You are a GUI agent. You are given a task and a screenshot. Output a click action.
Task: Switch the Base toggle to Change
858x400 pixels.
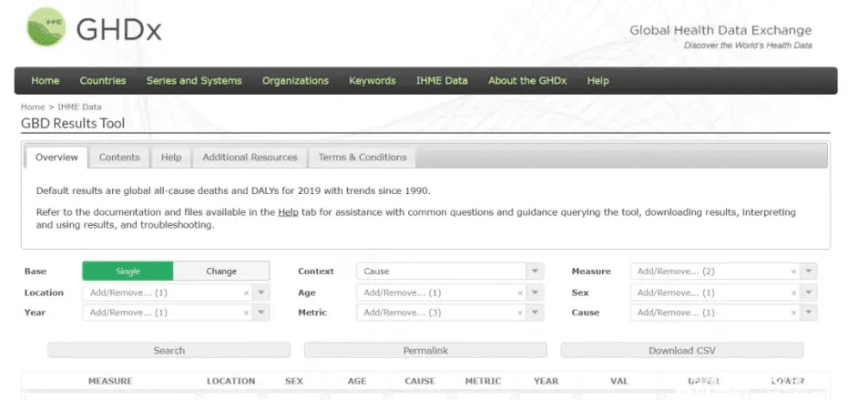coord(221,271)
